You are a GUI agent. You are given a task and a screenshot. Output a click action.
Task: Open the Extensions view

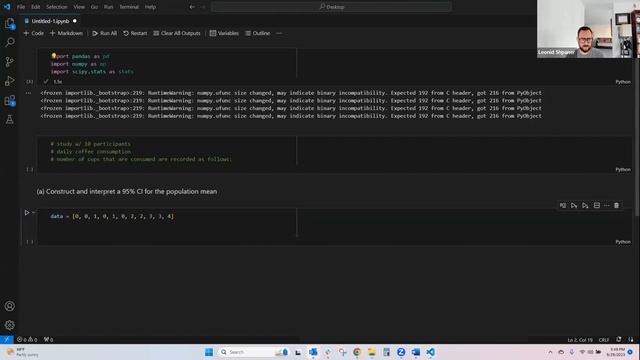(9, 100)
